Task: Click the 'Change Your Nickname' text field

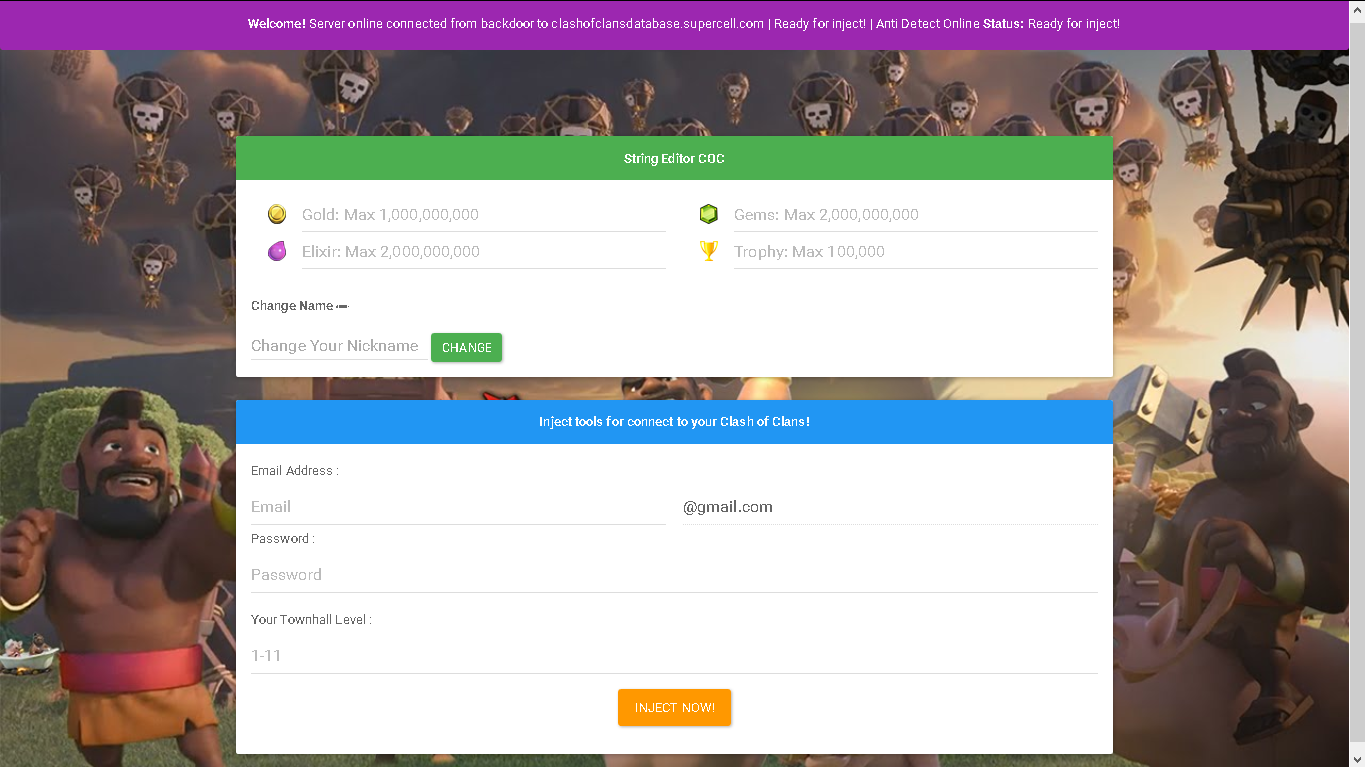Action: pos(335,345)
